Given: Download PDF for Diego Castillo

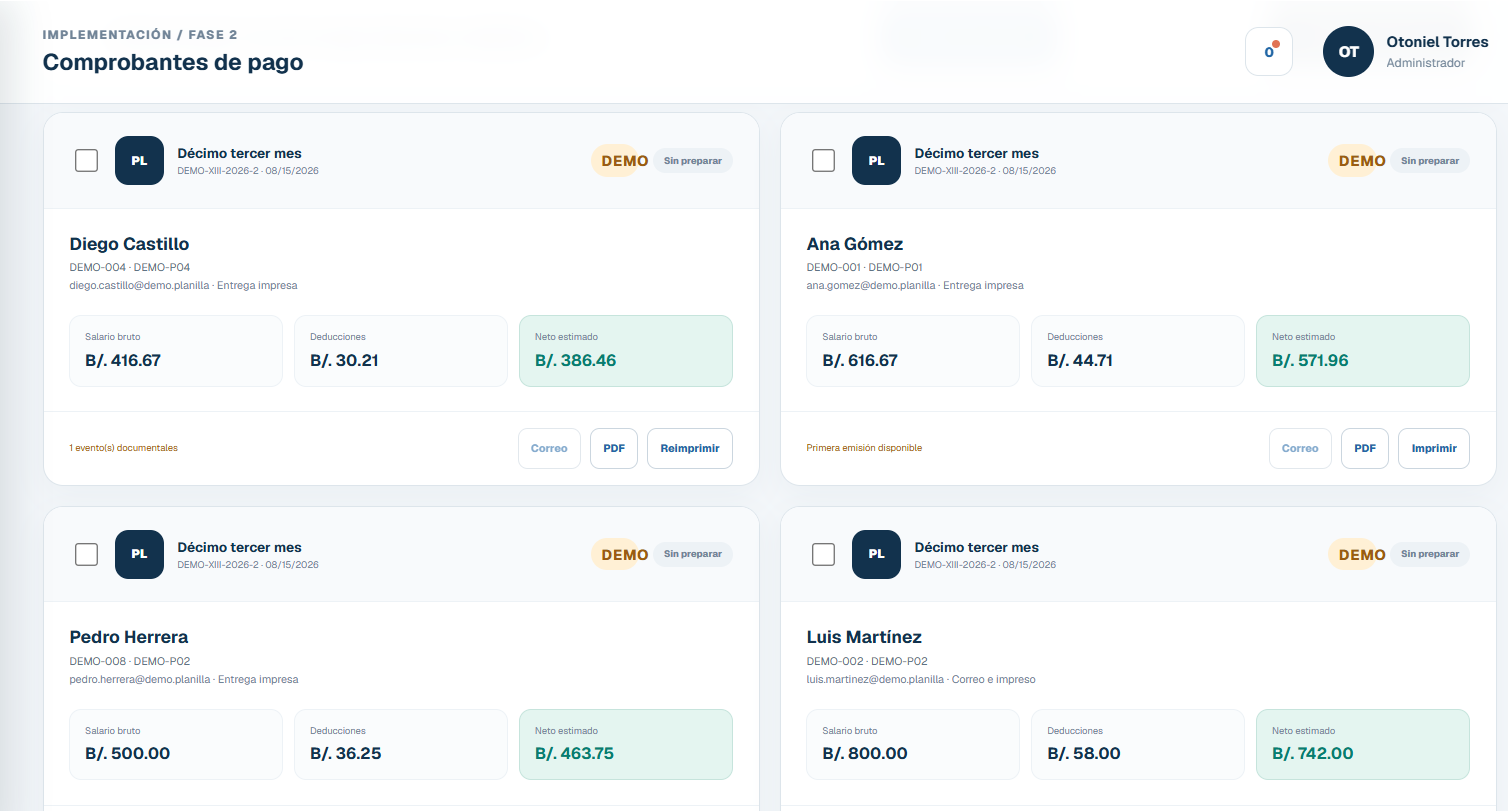Looking at the screenshot, I should [614, 448].
